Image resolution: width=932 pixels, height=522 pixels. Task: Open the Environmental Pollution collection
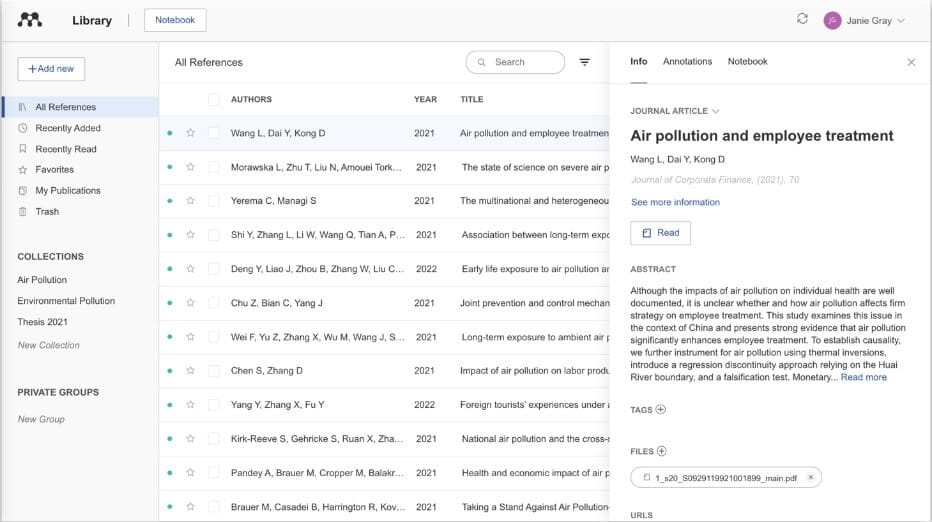(x=66, y=301)
